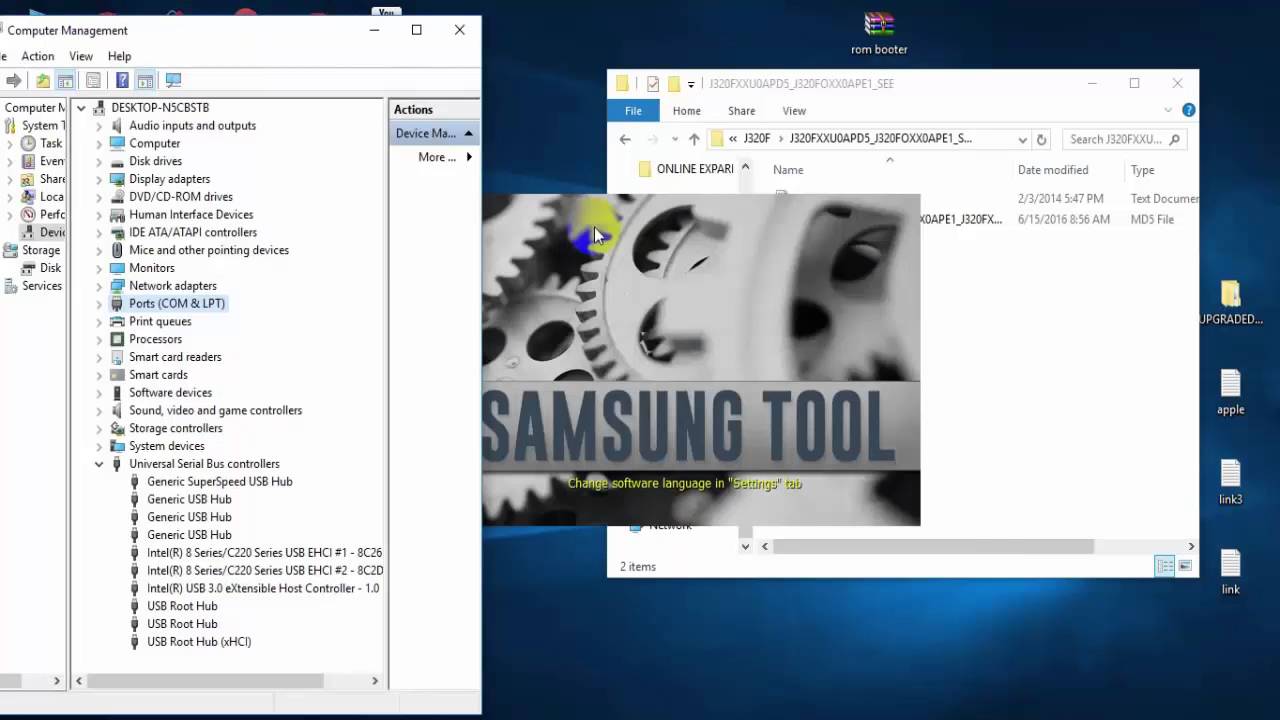Select Human Interface Devices category row
Image resolution: width=1280 pixels, height=720 pixels.
(x=191, y=214)
